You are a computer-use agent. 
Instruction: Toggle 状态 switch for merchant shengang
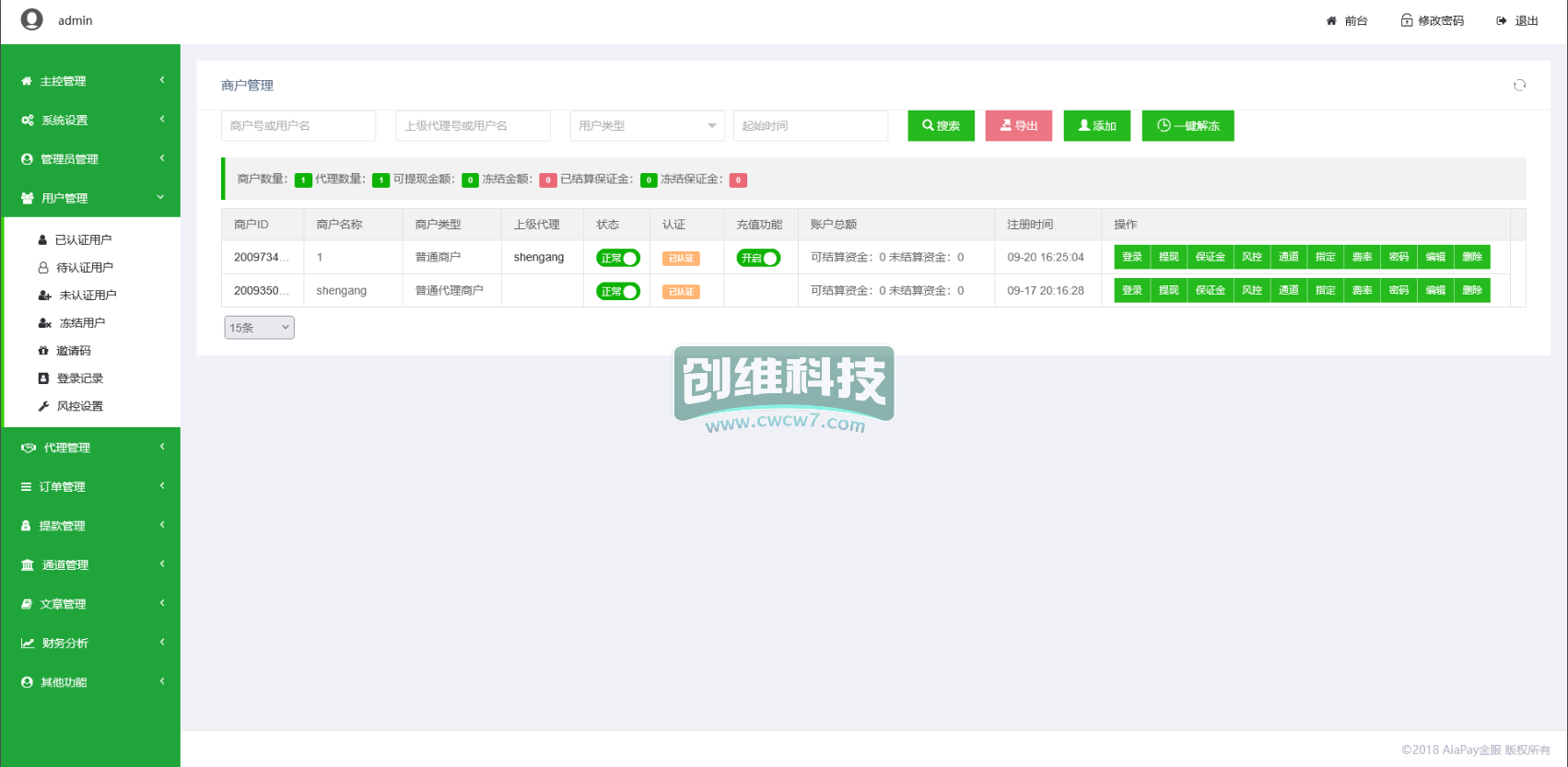[x=617, y=291]
